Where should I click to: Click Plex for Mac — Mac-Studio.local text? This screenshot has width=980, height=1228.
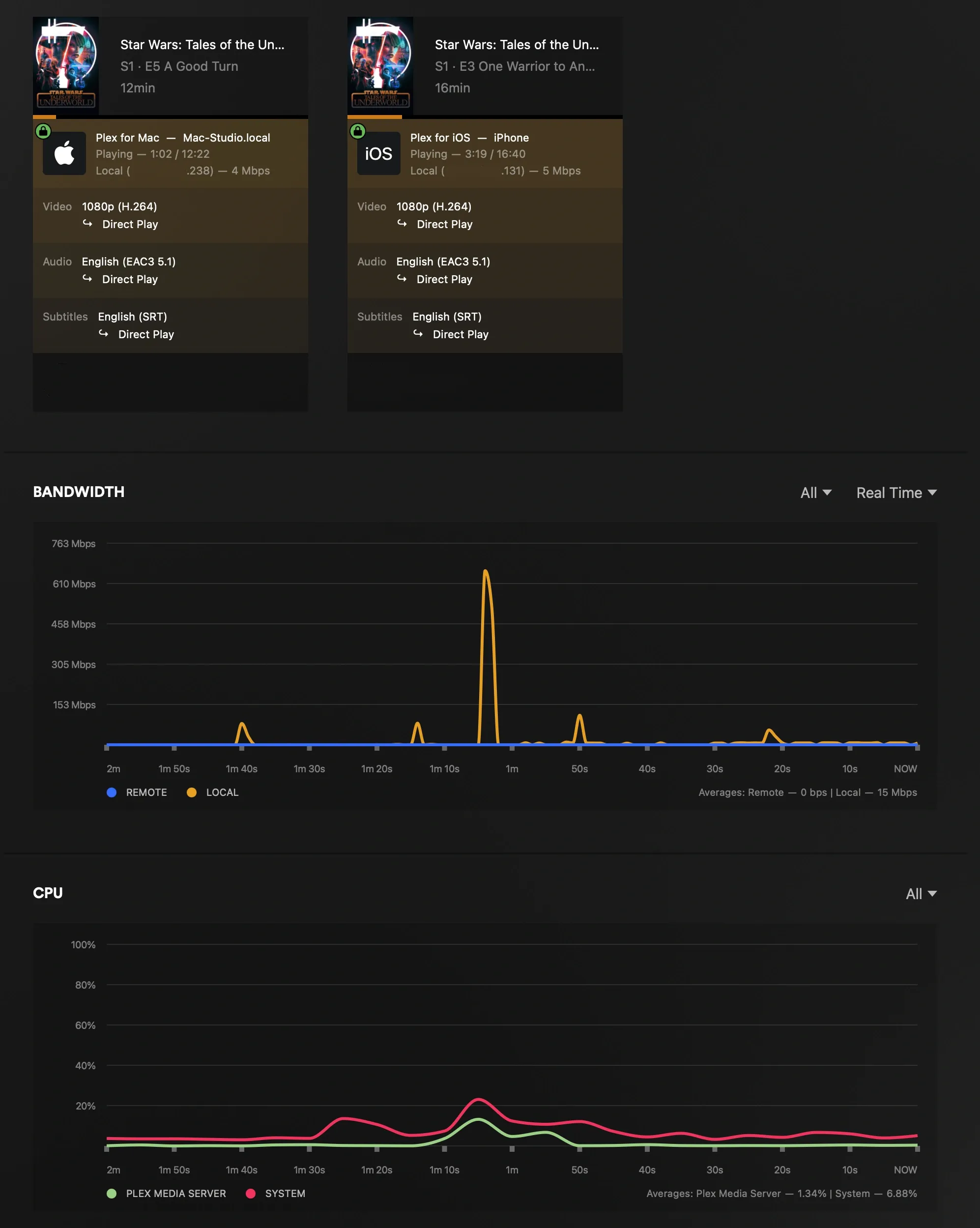183,138
